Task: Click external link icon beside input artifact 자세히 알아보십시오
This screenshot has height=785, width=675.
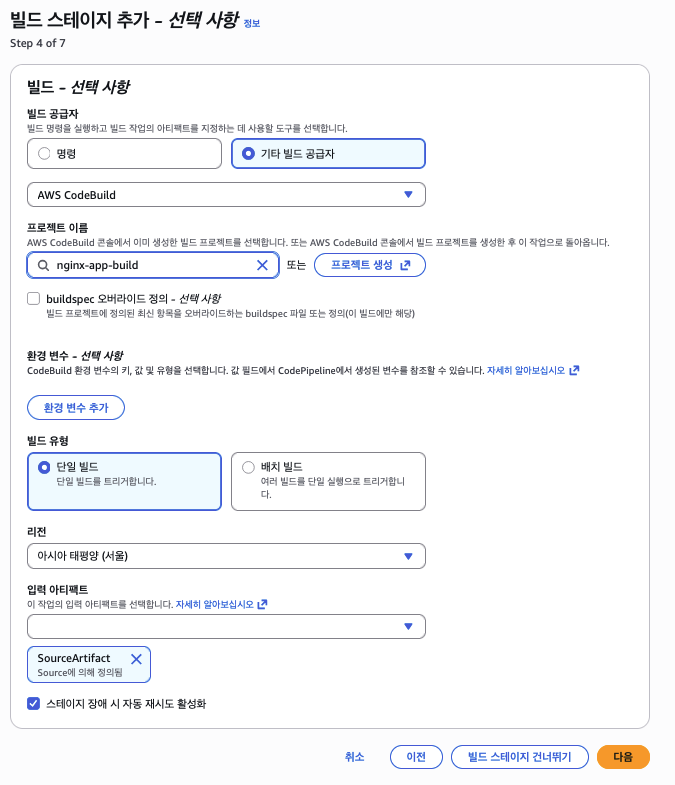Action: [262, 604]
